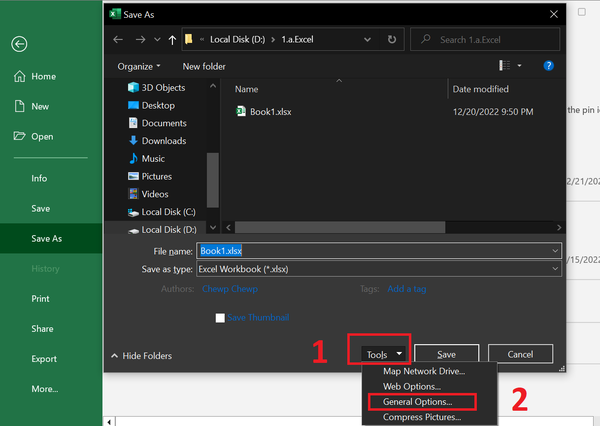Close the Save As dialog
Screen dimensions: 600x426
click(553, 15)
